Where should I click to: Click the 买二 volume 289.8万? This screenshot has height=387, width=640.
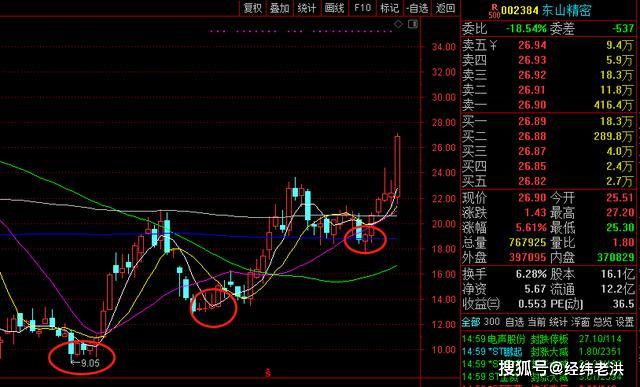(614, 136)
